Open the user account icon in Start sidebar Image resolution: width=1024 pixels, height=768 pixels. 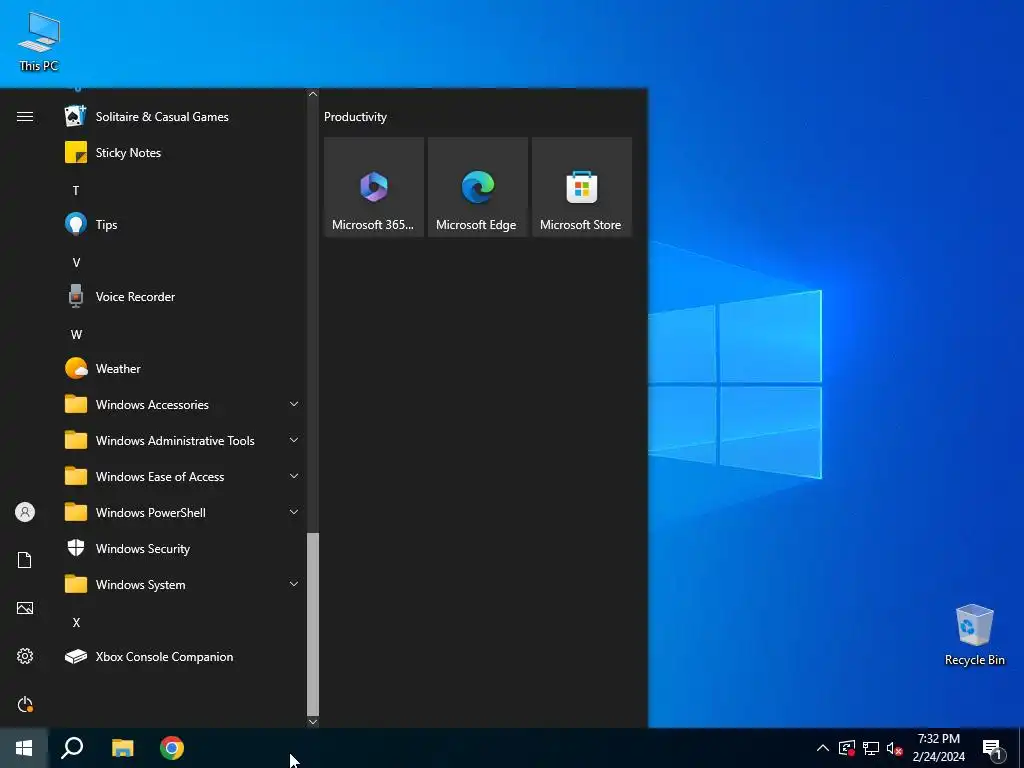[25, 512]
